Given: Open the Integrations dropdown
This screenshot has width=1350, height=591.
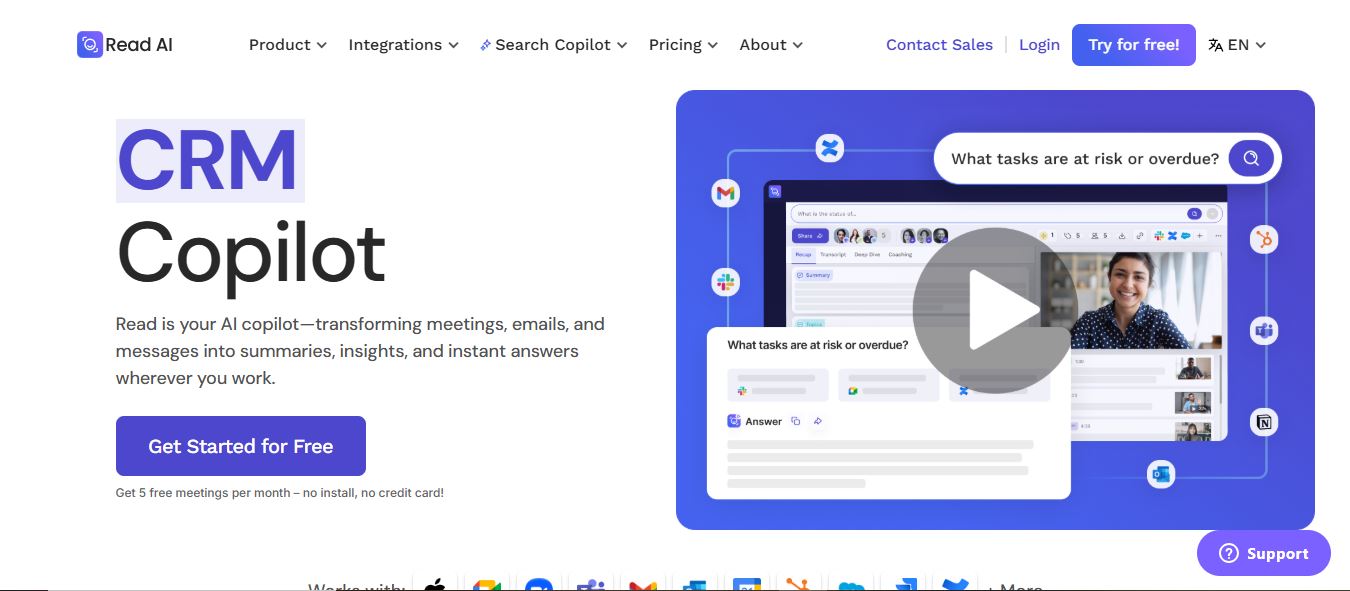Looking at the screenshot, I should (403, 45).
